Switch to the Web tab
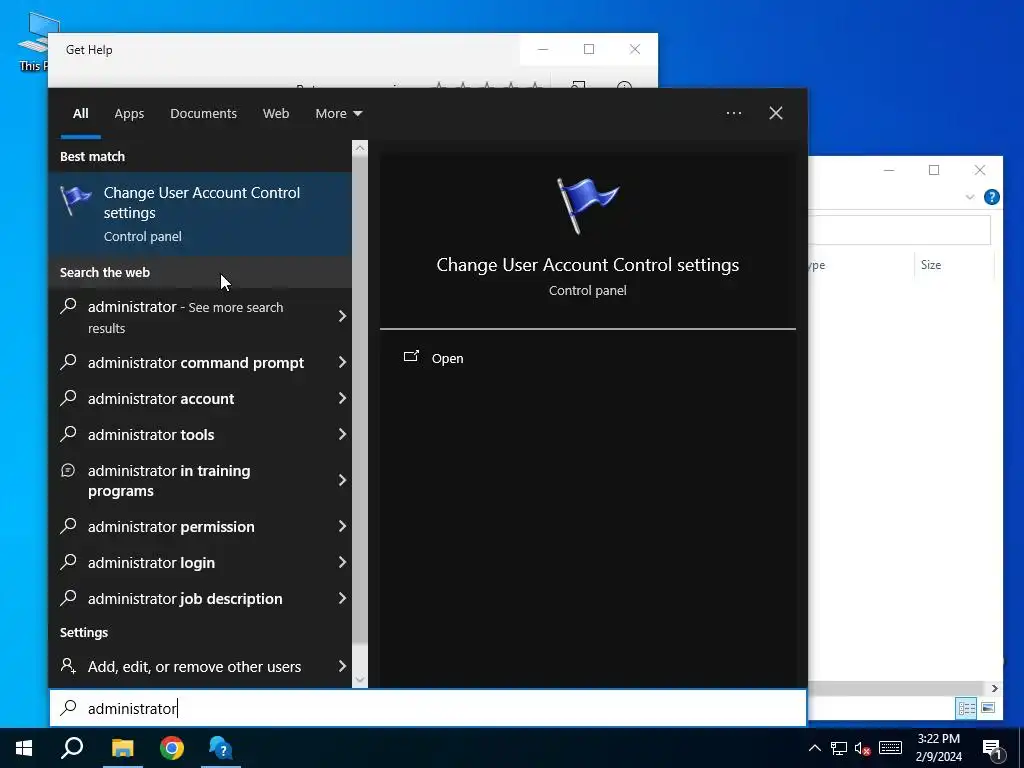1024x768 pixels. [276, 114]
